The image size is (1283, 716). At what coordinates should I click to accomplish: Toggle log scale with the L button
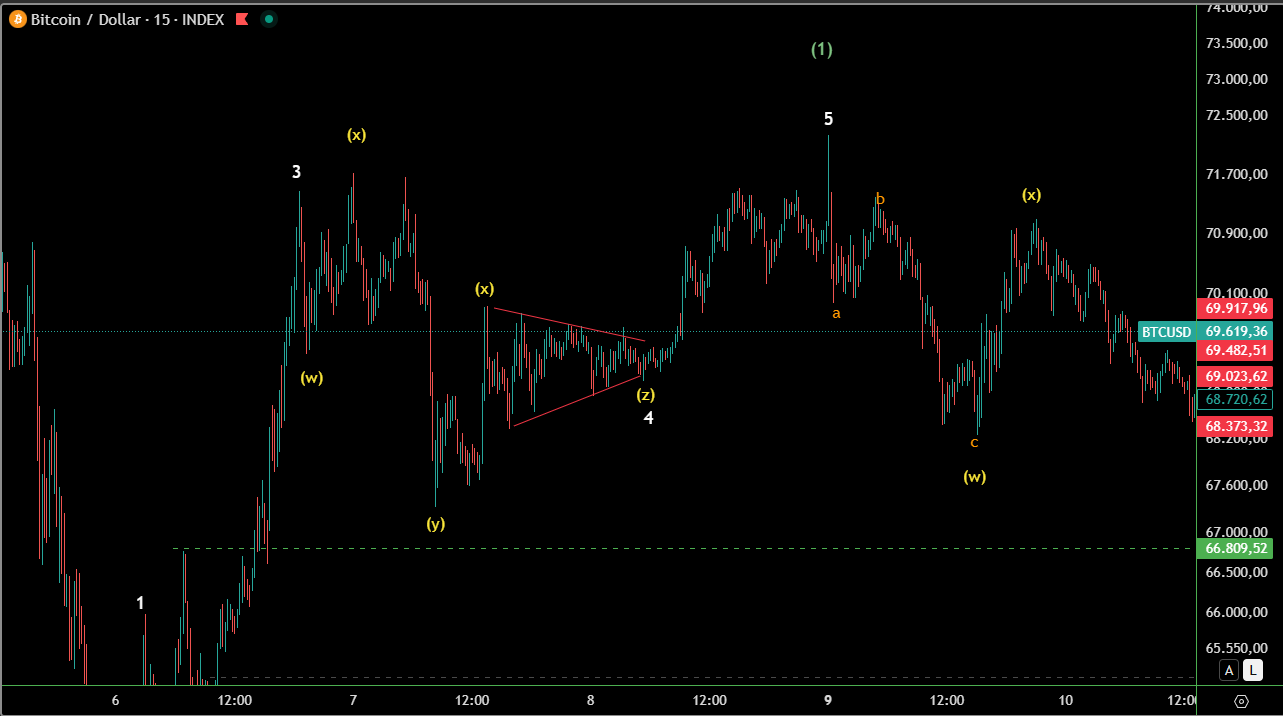click(x=1253, y=671)
